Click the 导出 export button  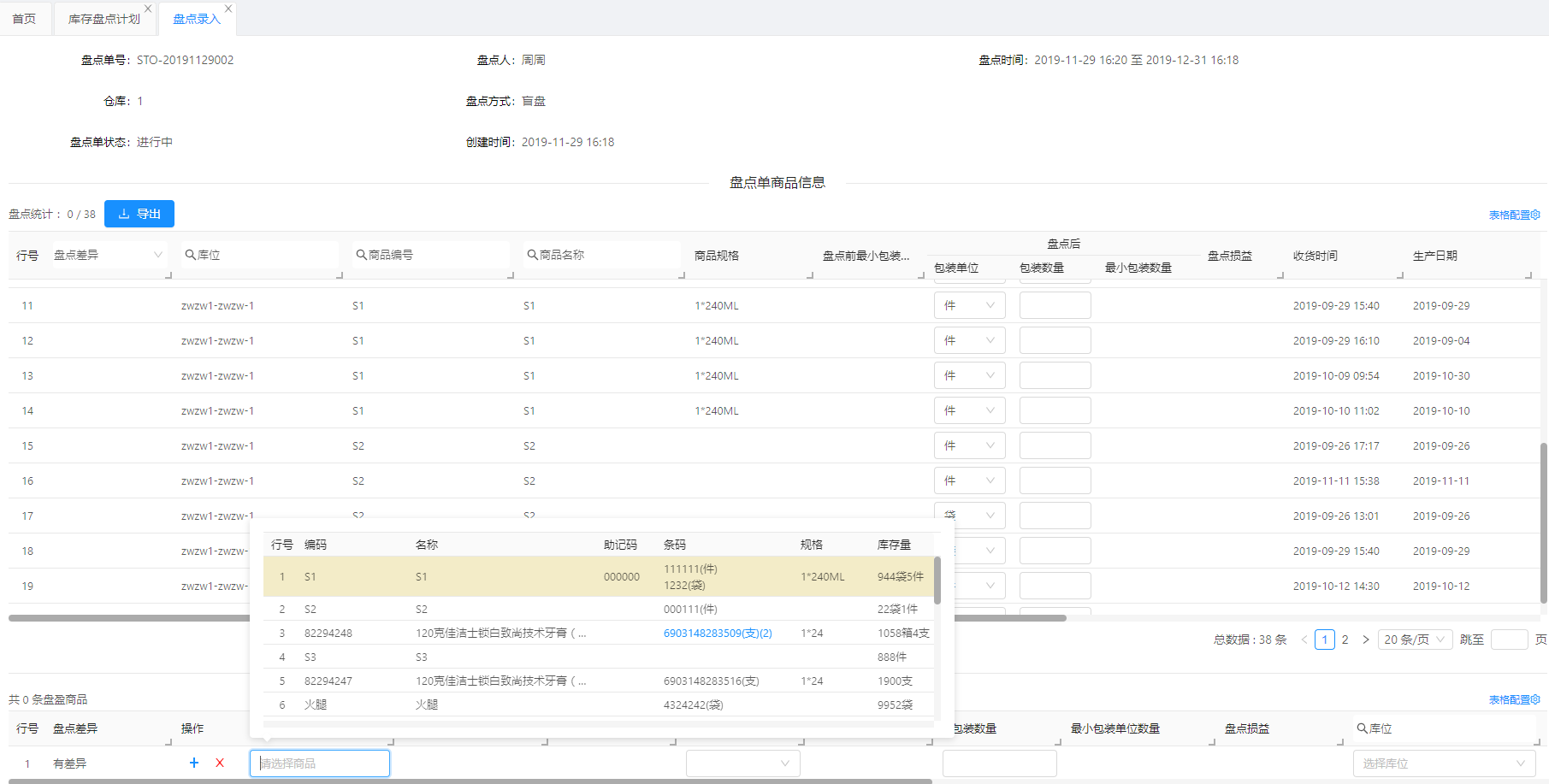[139, 214]
